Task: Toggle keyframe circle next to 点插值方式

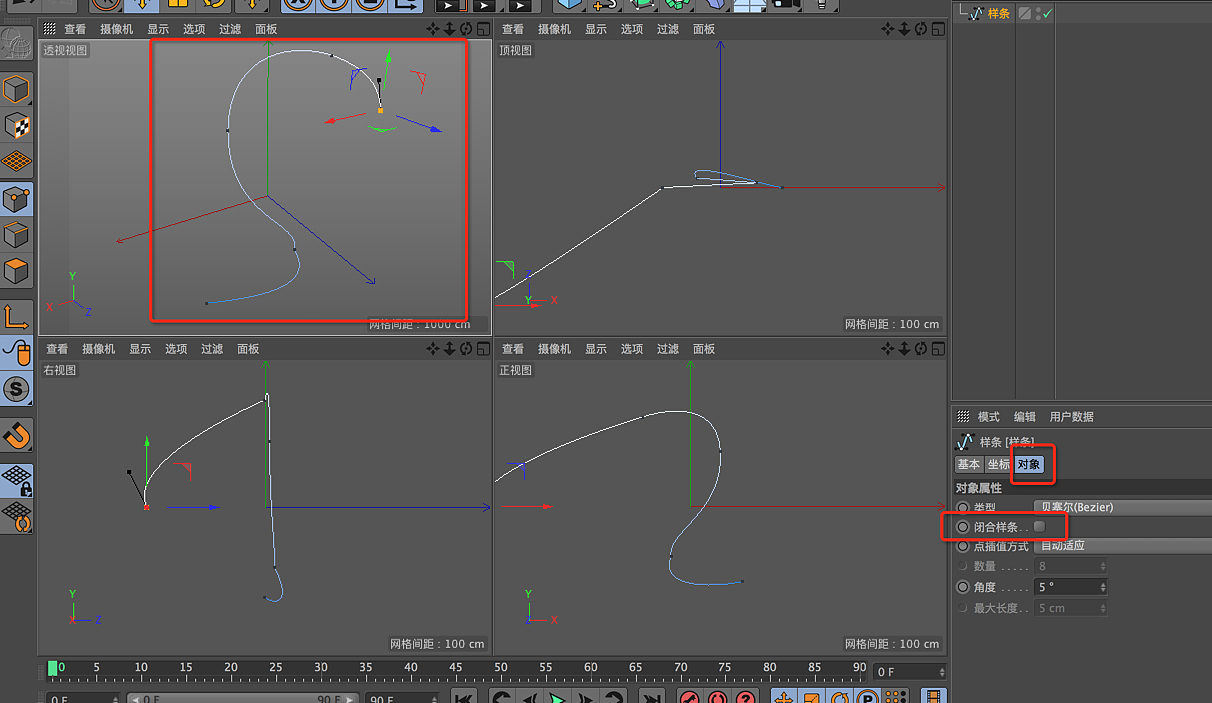Action: [x=963, y=546]
